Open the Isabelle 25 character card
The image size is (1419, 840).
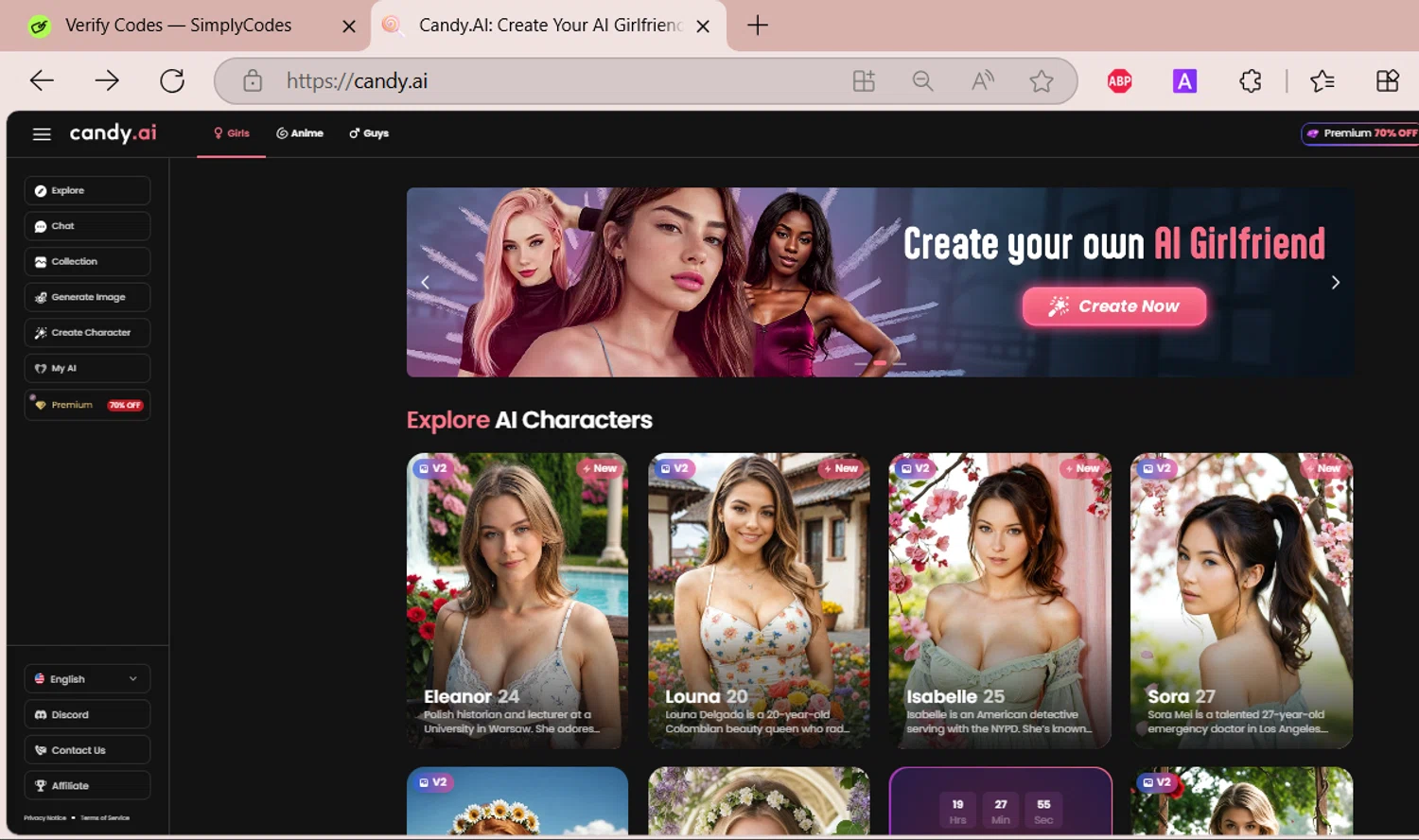[x=1000, y=601]
